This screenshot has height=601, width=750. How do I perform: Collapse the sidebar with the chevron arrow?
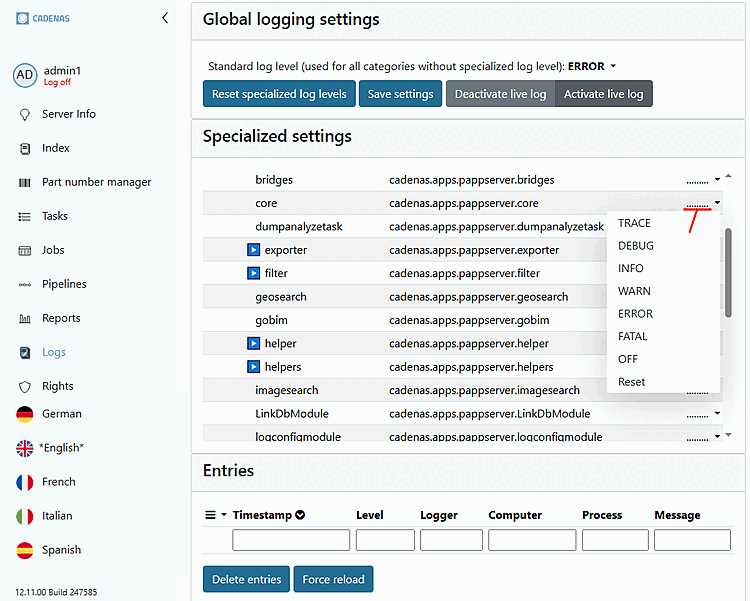tap(165, 18)
